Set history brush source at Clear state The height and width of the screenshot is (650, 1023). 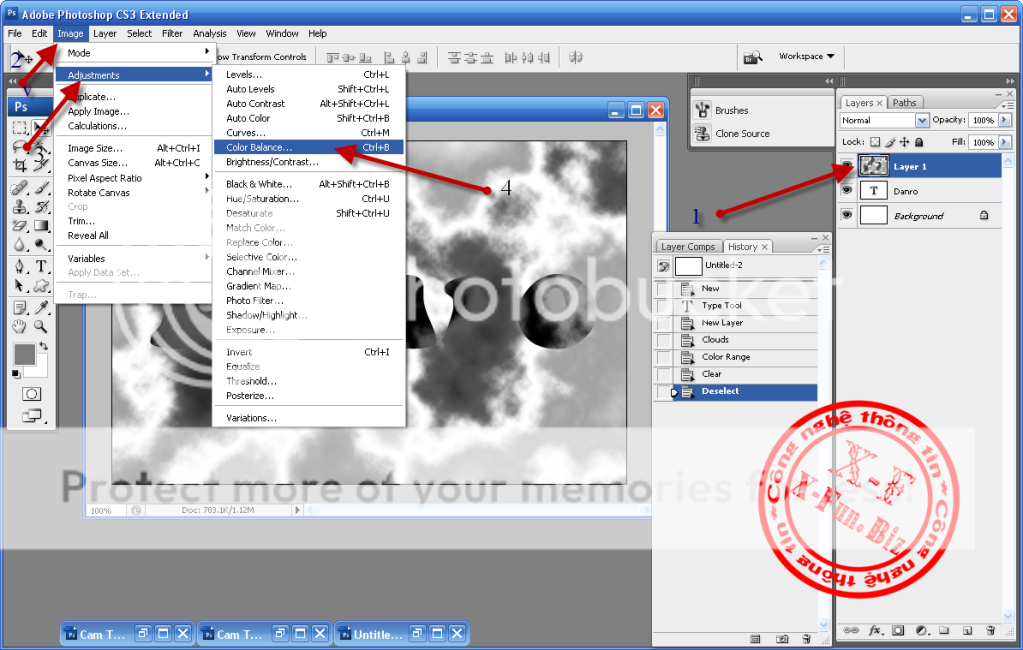click(x=664, y=374)
